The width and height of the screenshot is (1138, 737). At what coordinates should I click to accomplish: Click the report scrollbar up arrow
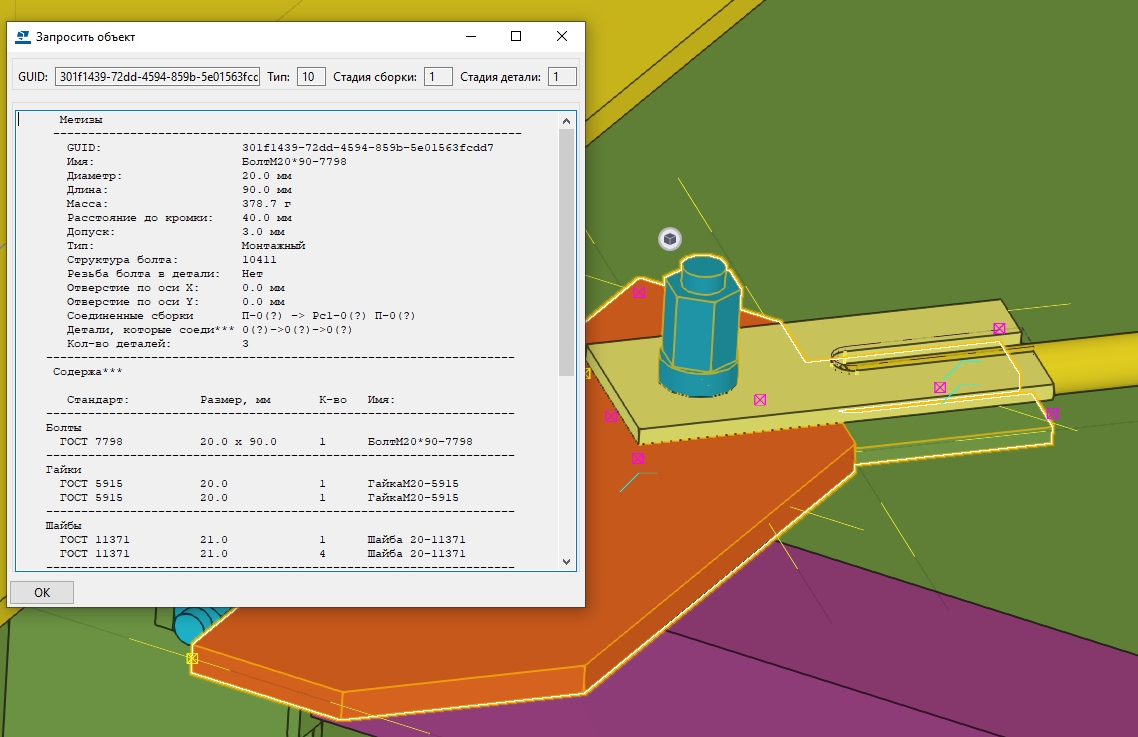pos(567,121)
